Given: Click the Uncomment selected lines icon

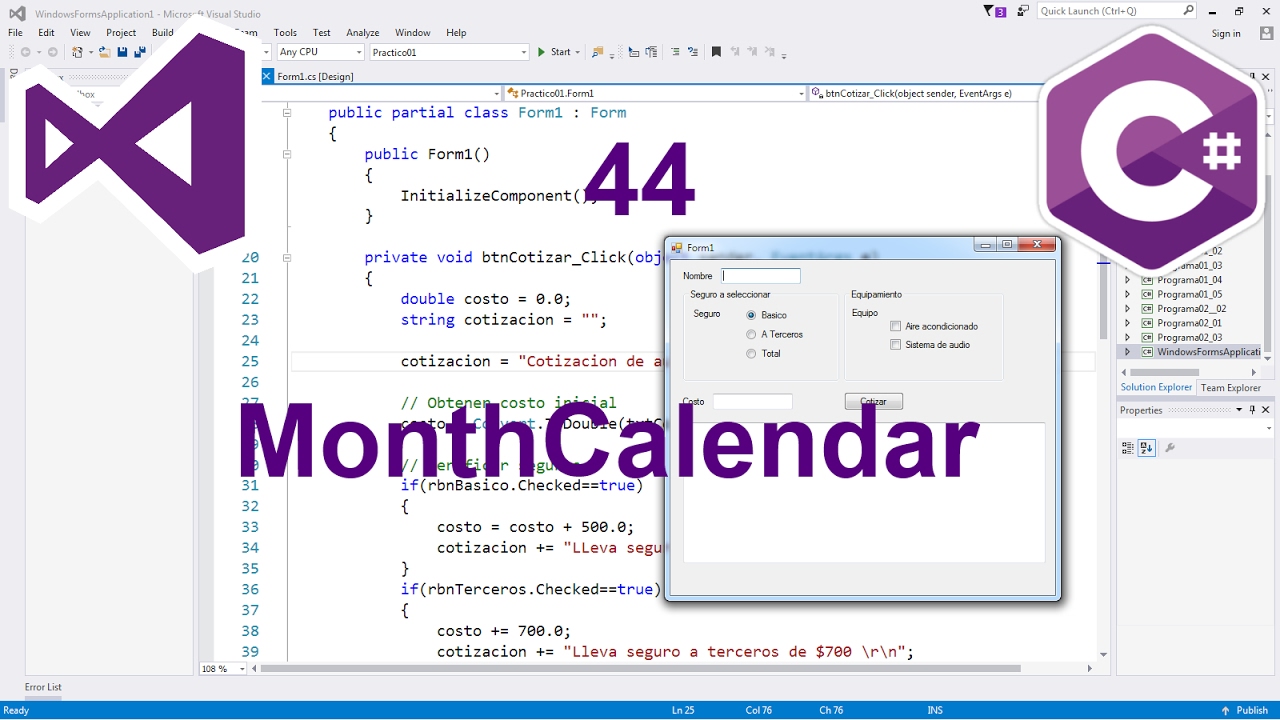Looking at the screenshot, I should click(693, 52).
